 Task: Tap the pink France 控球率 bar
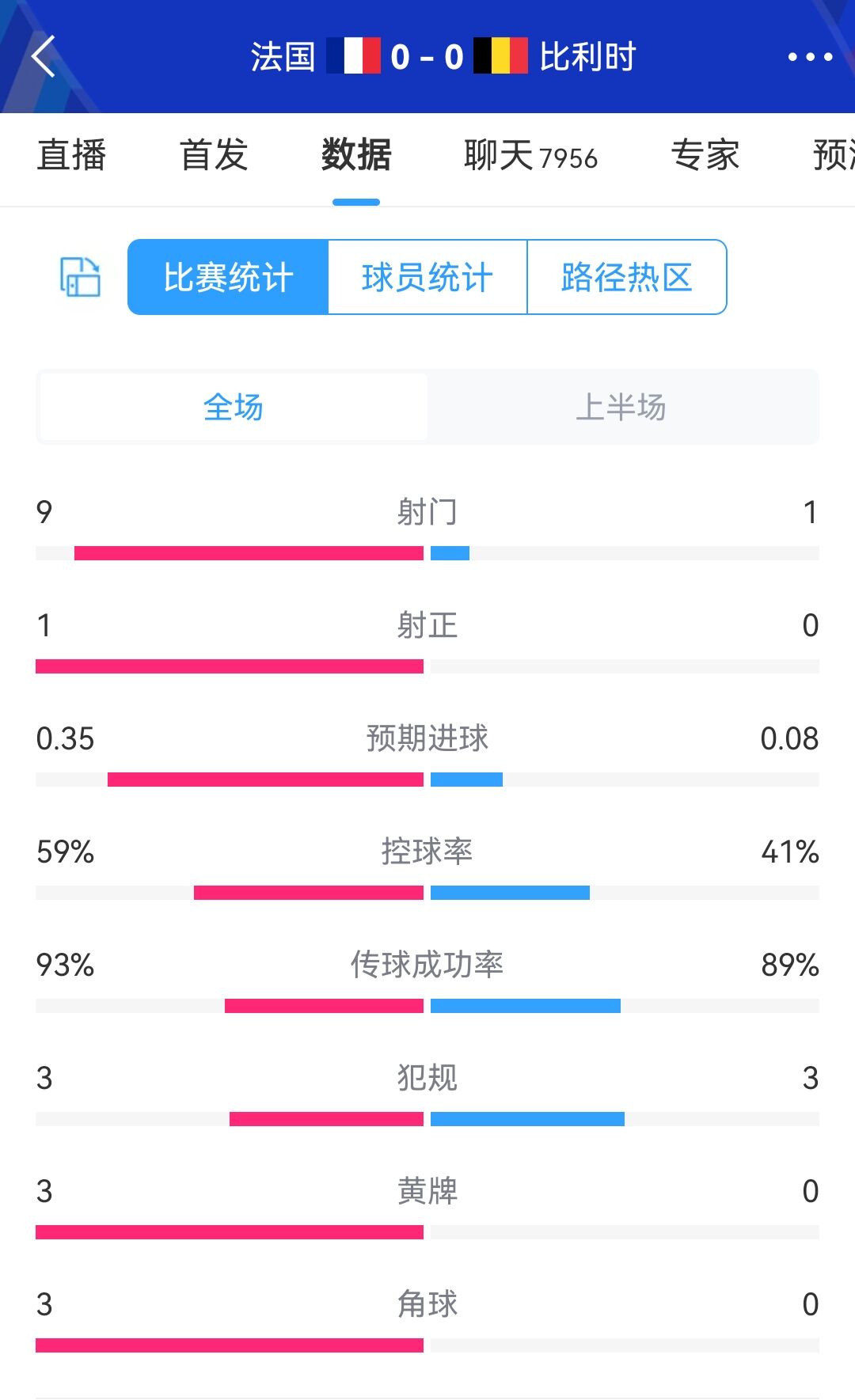tap(309, 893)
